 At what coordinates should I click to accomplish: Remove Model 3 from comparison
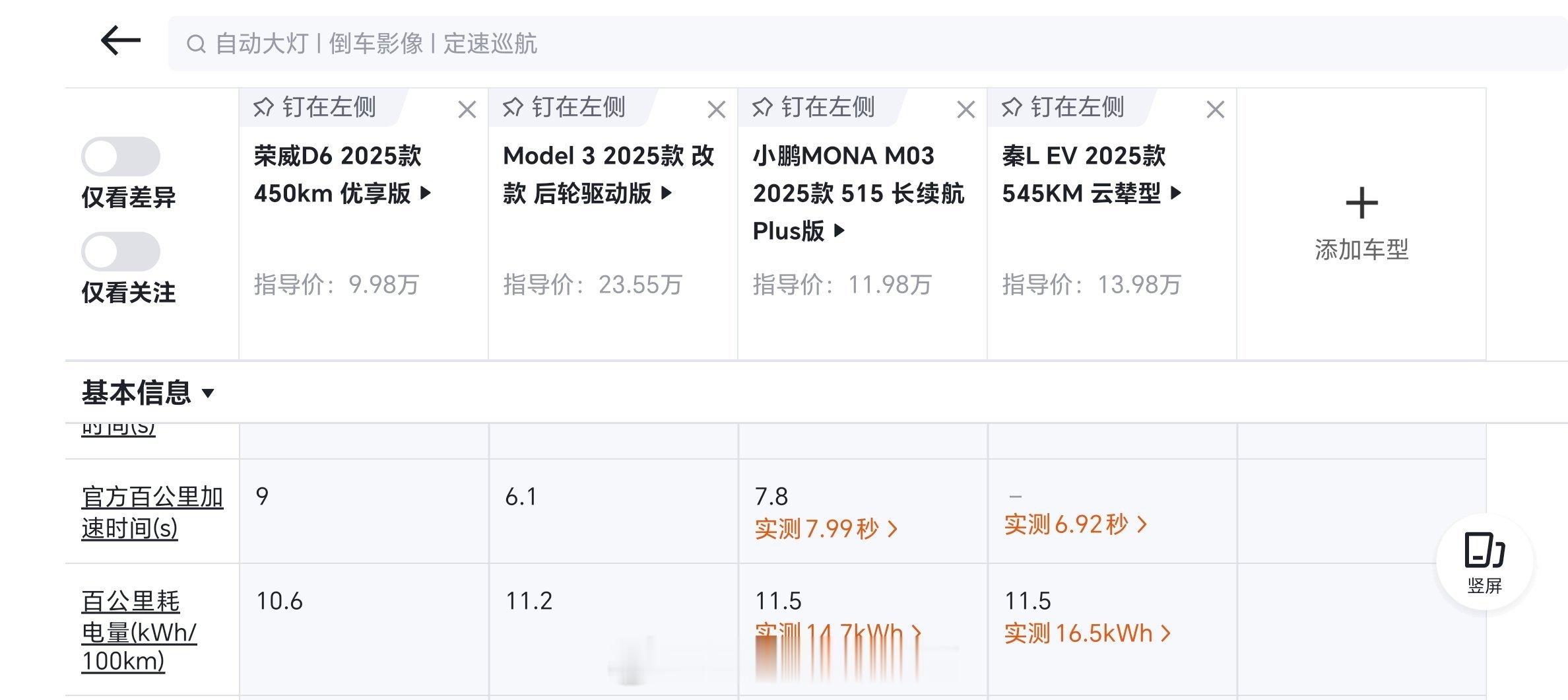pos(717,110)
